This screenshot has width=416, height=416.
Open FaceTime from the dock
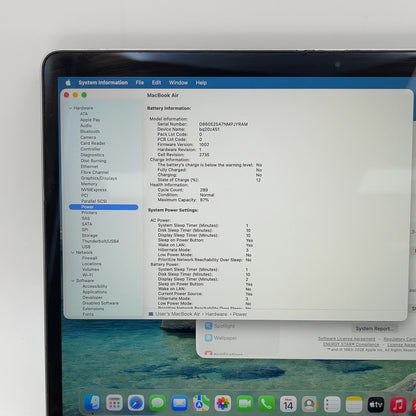pyautogui.click(x=245, y=404)
